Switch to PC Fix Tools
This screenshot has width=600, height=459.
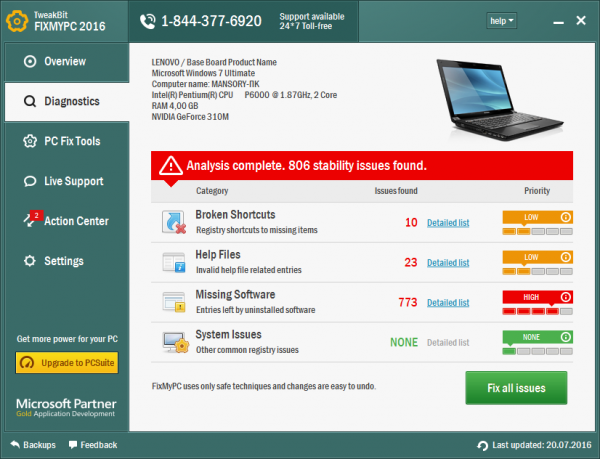(67, 142)
